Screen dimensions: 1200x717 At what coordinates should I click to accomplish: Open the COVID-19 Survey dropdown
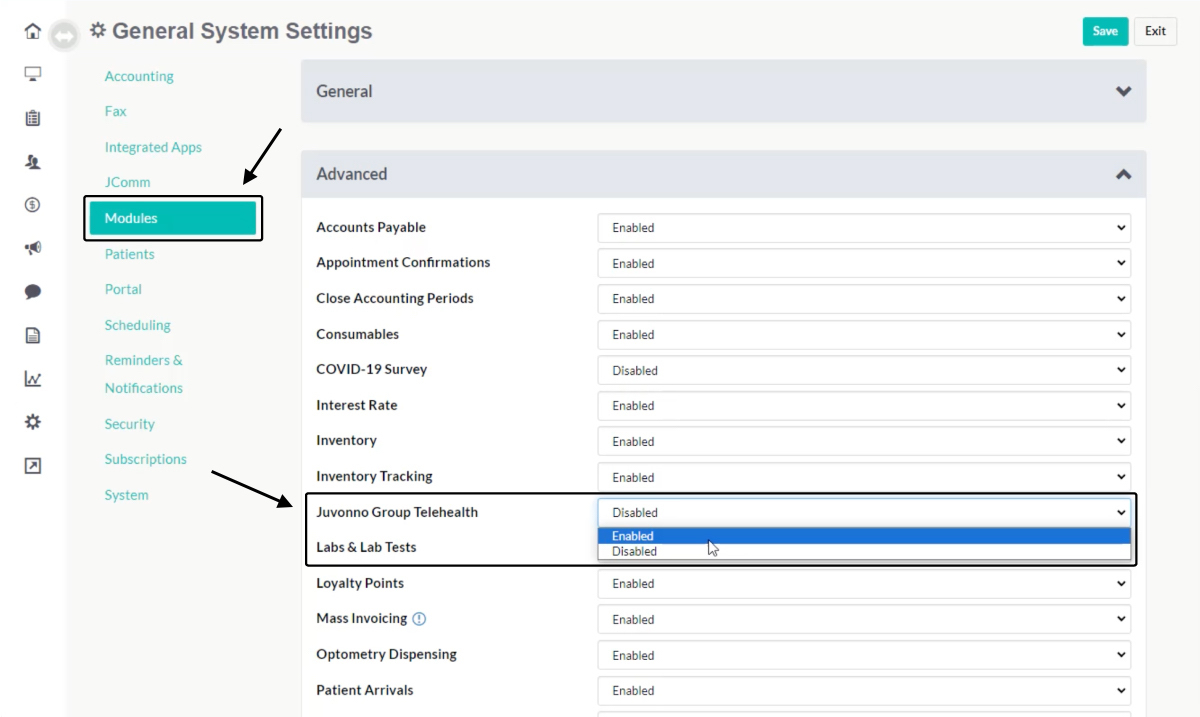pos(864,370)
